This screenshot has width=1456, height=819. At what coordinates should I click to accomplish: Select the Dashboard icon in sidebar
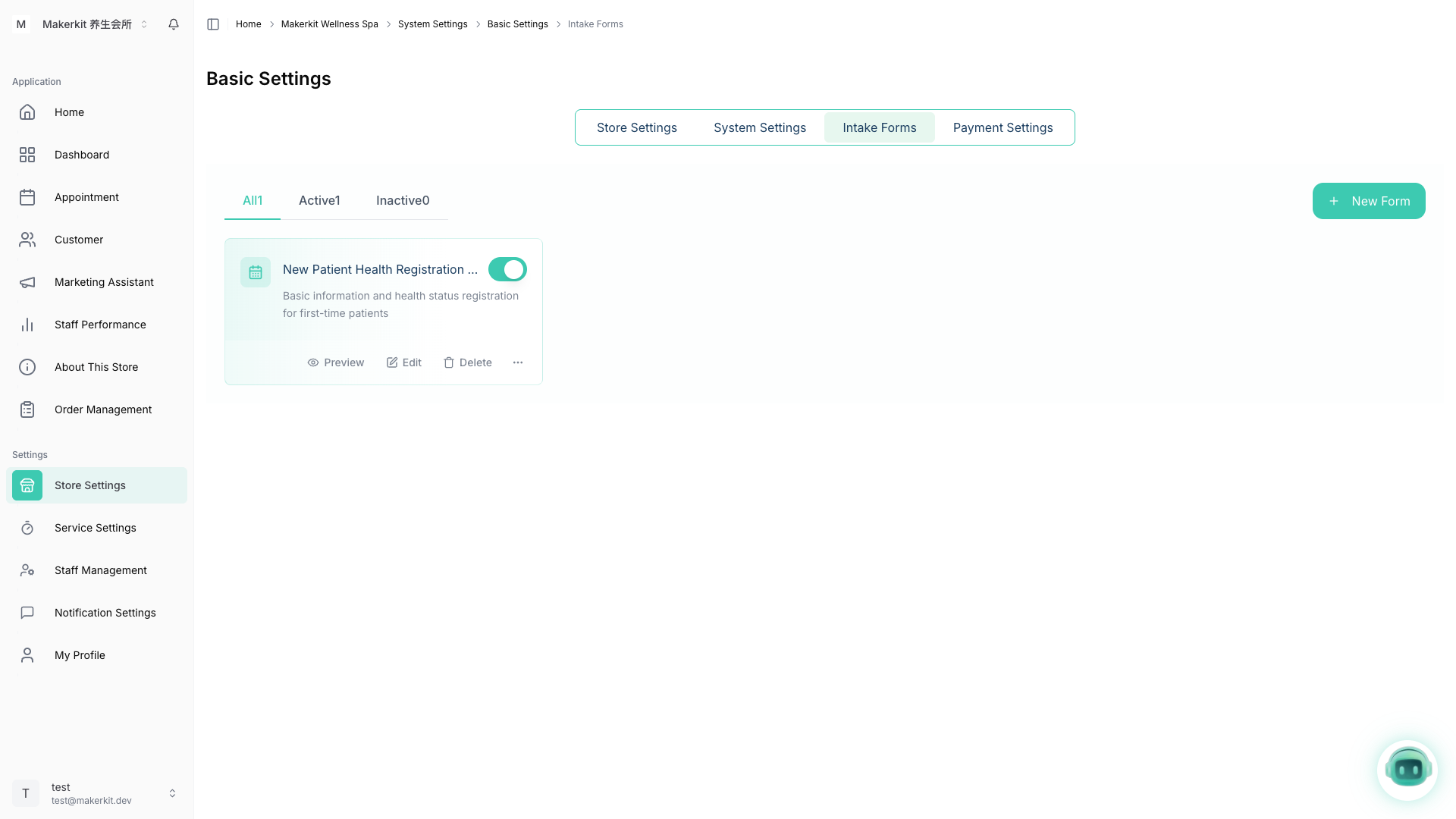(x=27, y=155)
